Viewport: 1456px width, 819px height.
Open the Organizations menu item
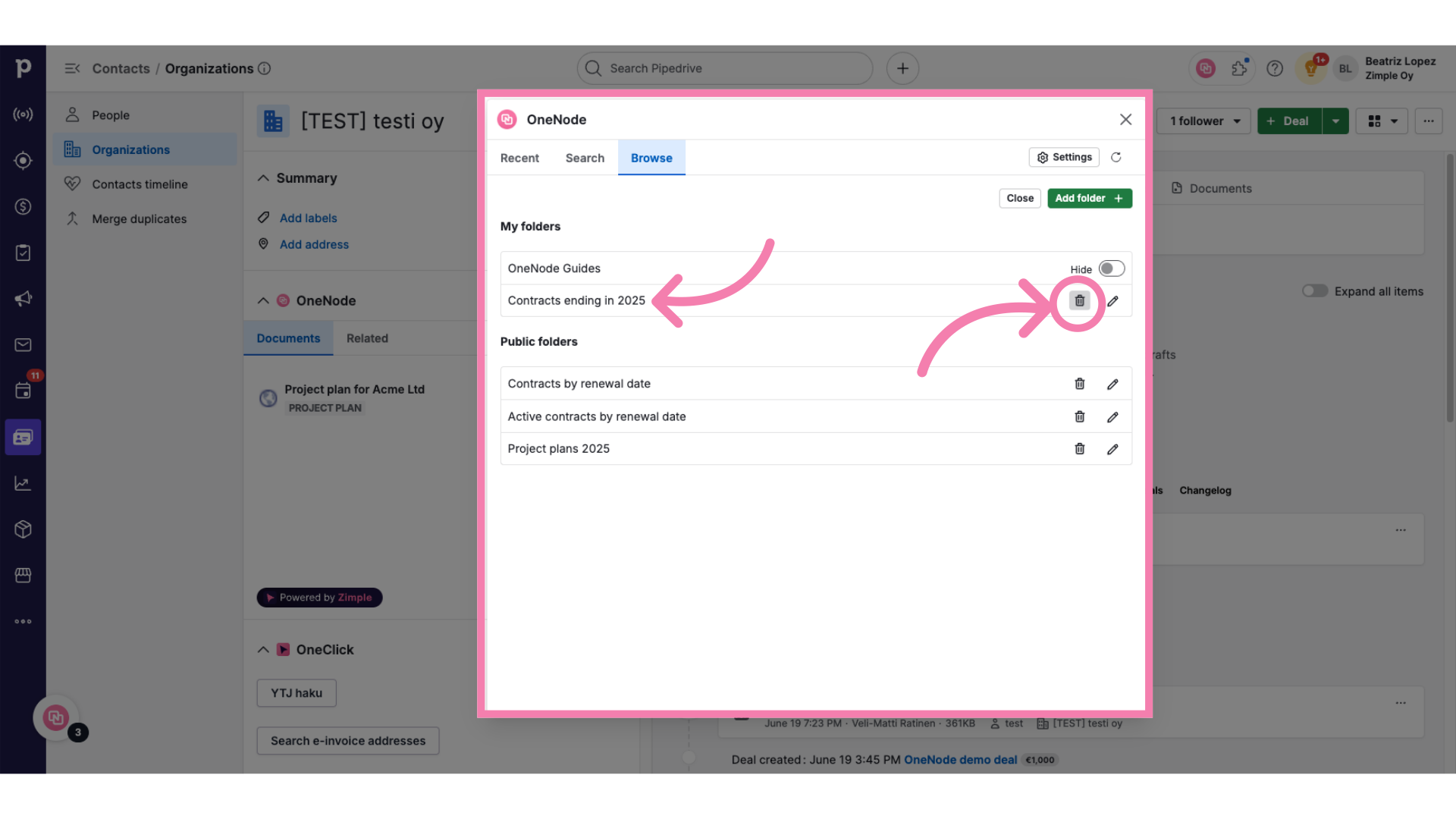[131, 150]
